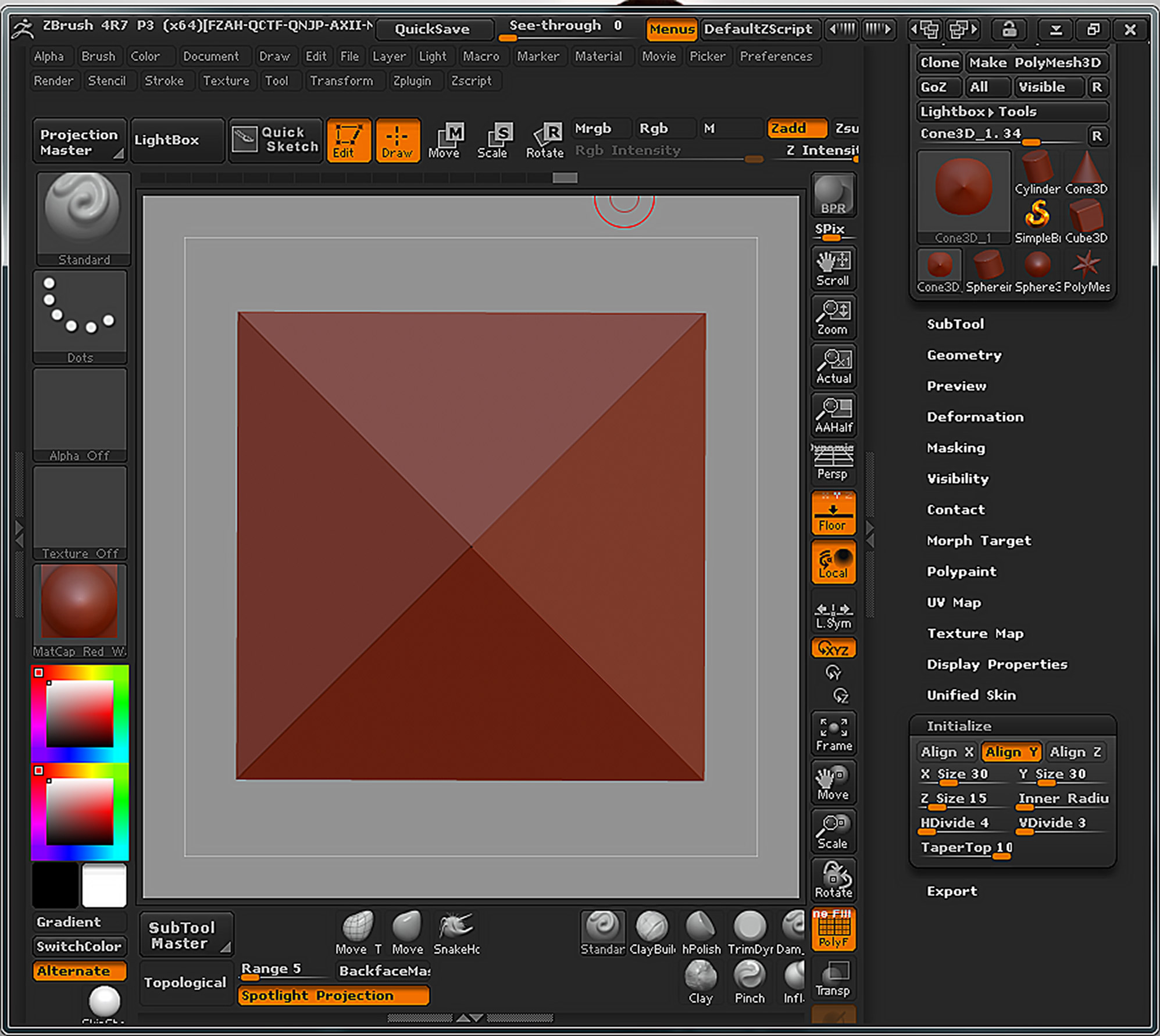
Task: Expand the Geometry subpalette
Action: [x=963, y=355]
